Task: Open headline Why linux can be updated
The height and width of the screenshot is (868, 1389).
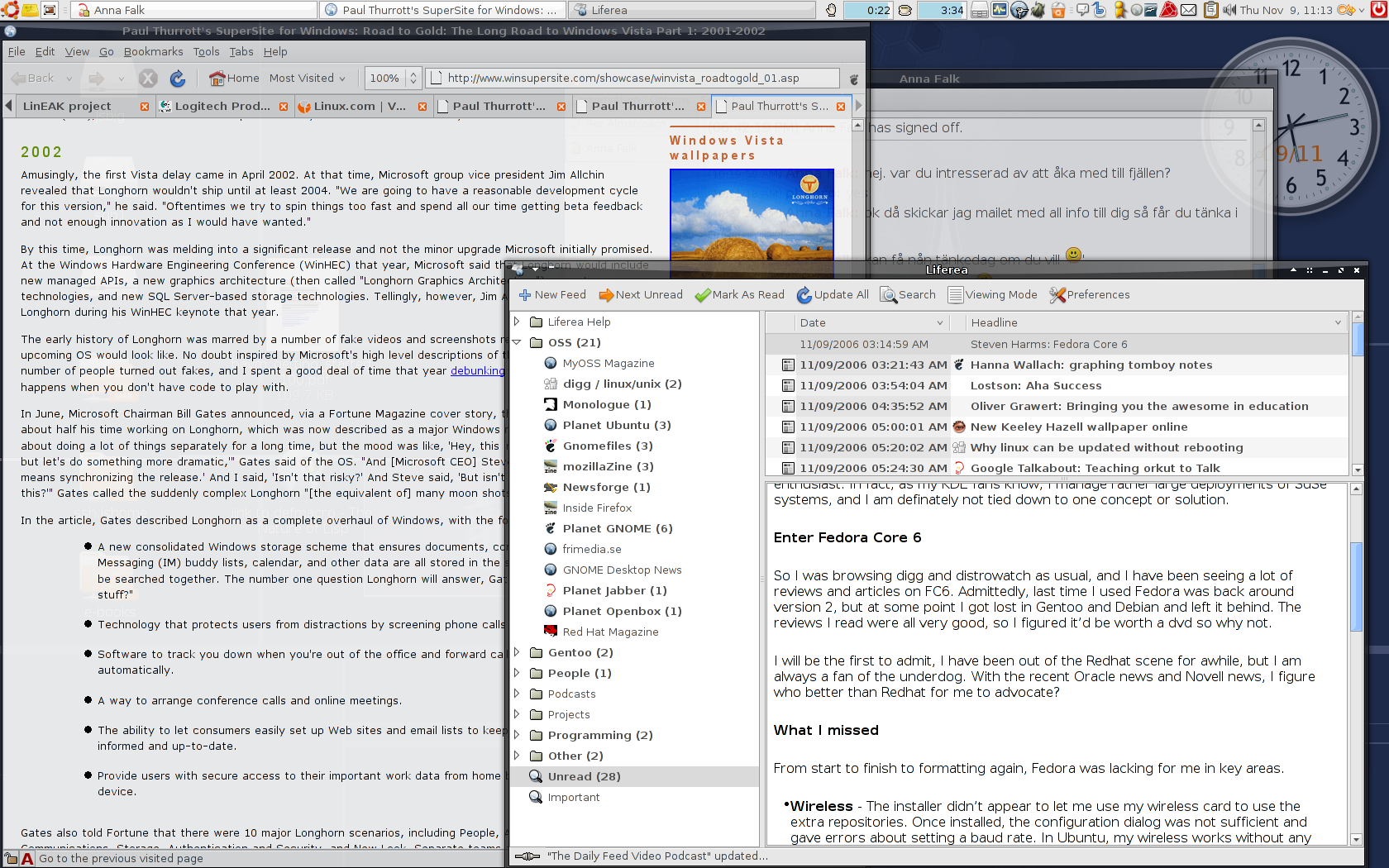Action: click(x=1106, y=447)
